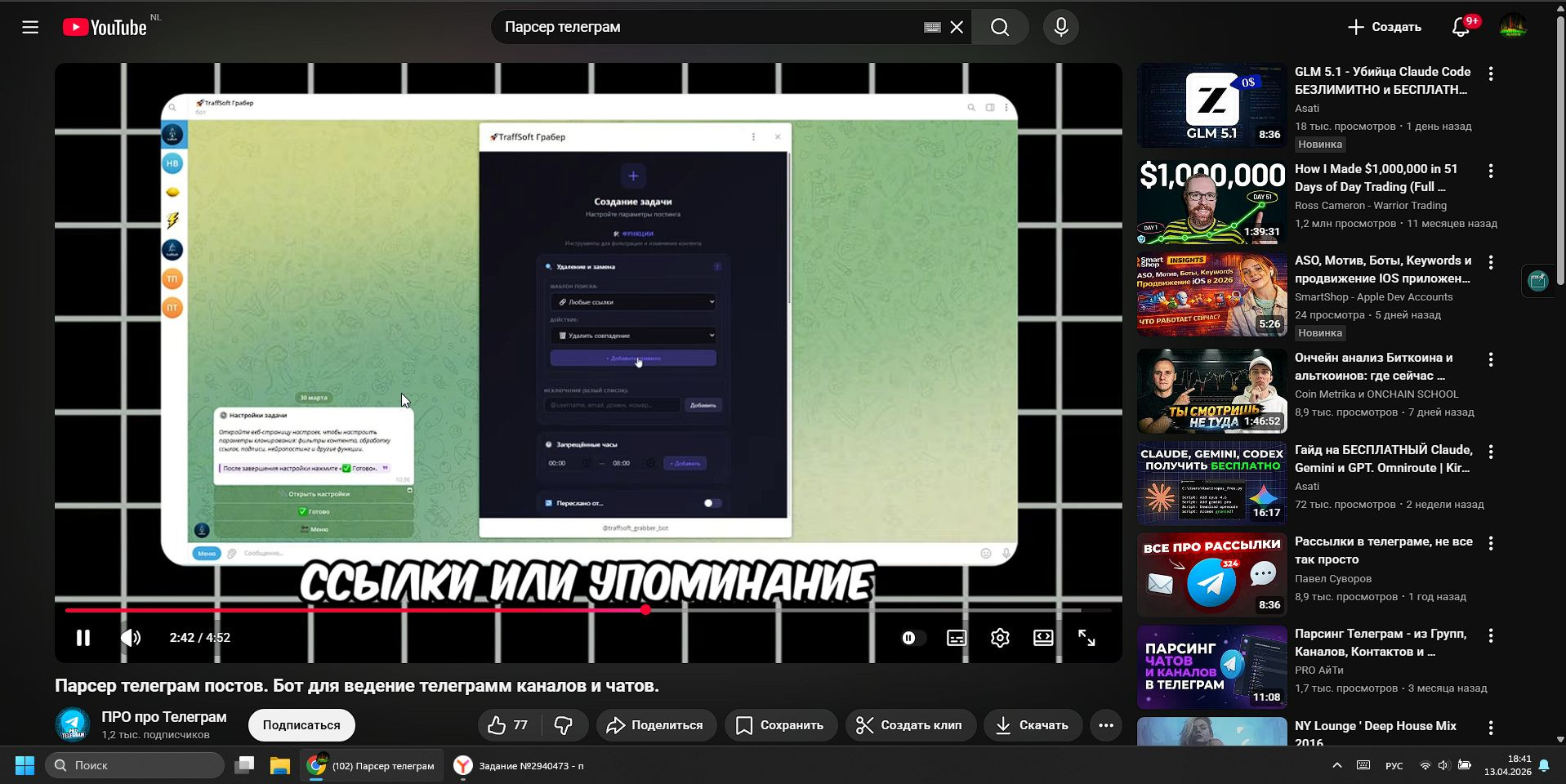Open the Ончейн анализ Биткоина video title
1566x784 pixels.
tap(1374, 367)
